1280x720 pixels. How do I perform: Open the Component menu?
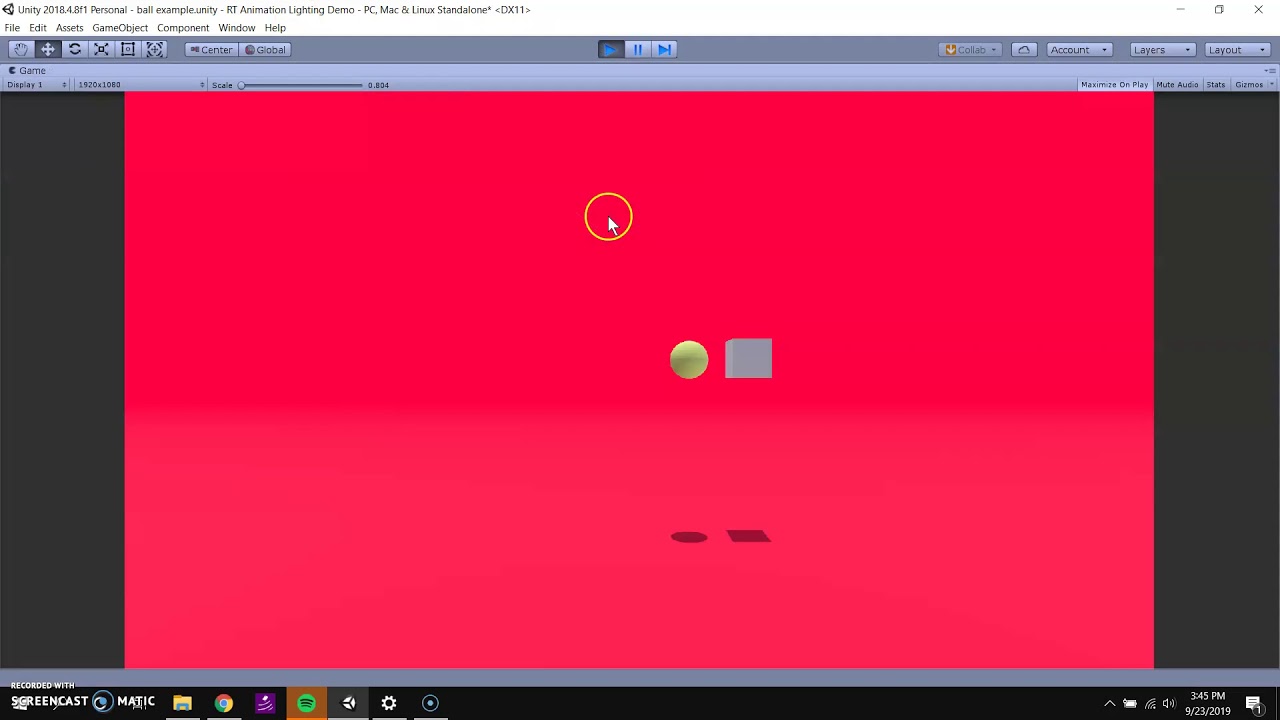[183, 28]
